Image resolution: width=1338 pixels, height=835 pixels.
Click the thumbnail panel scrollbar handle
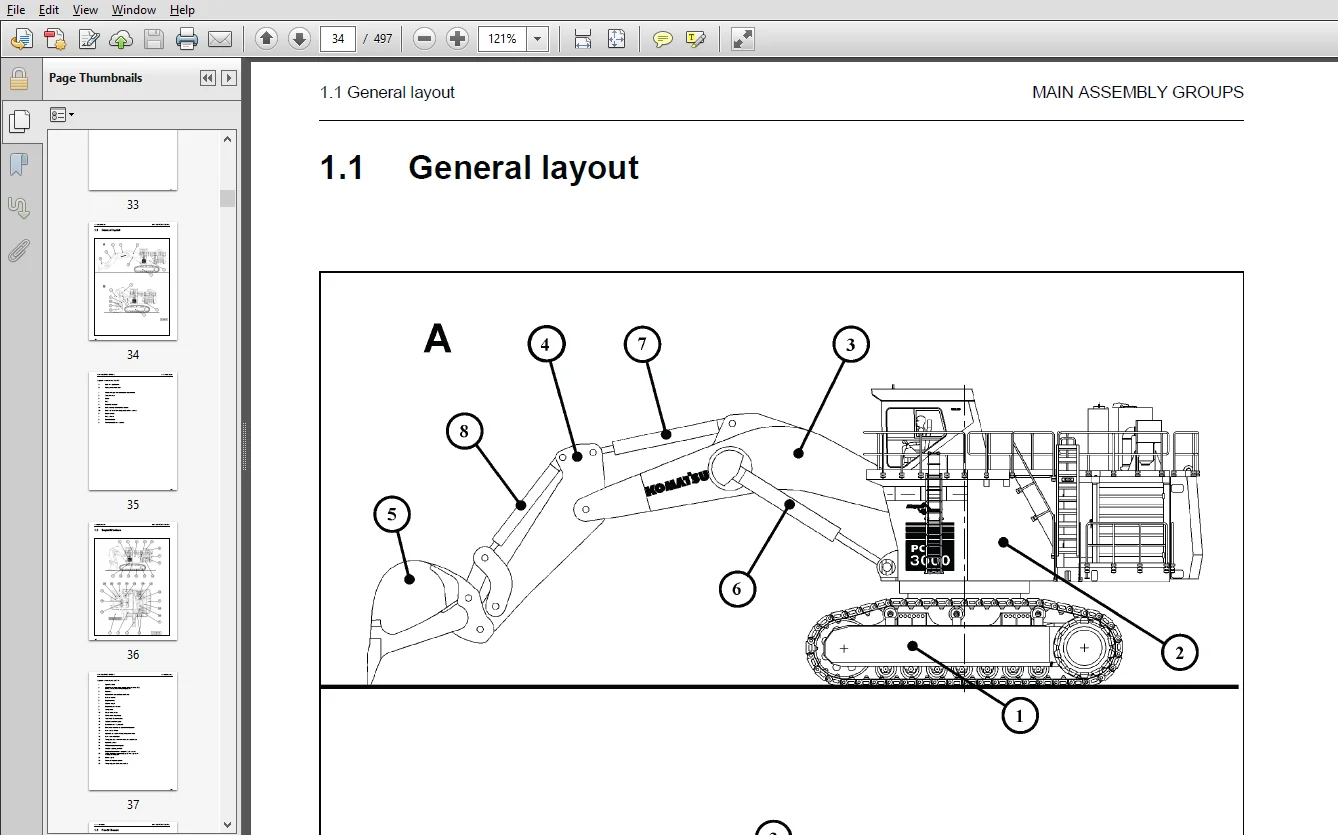coord(228,198)
